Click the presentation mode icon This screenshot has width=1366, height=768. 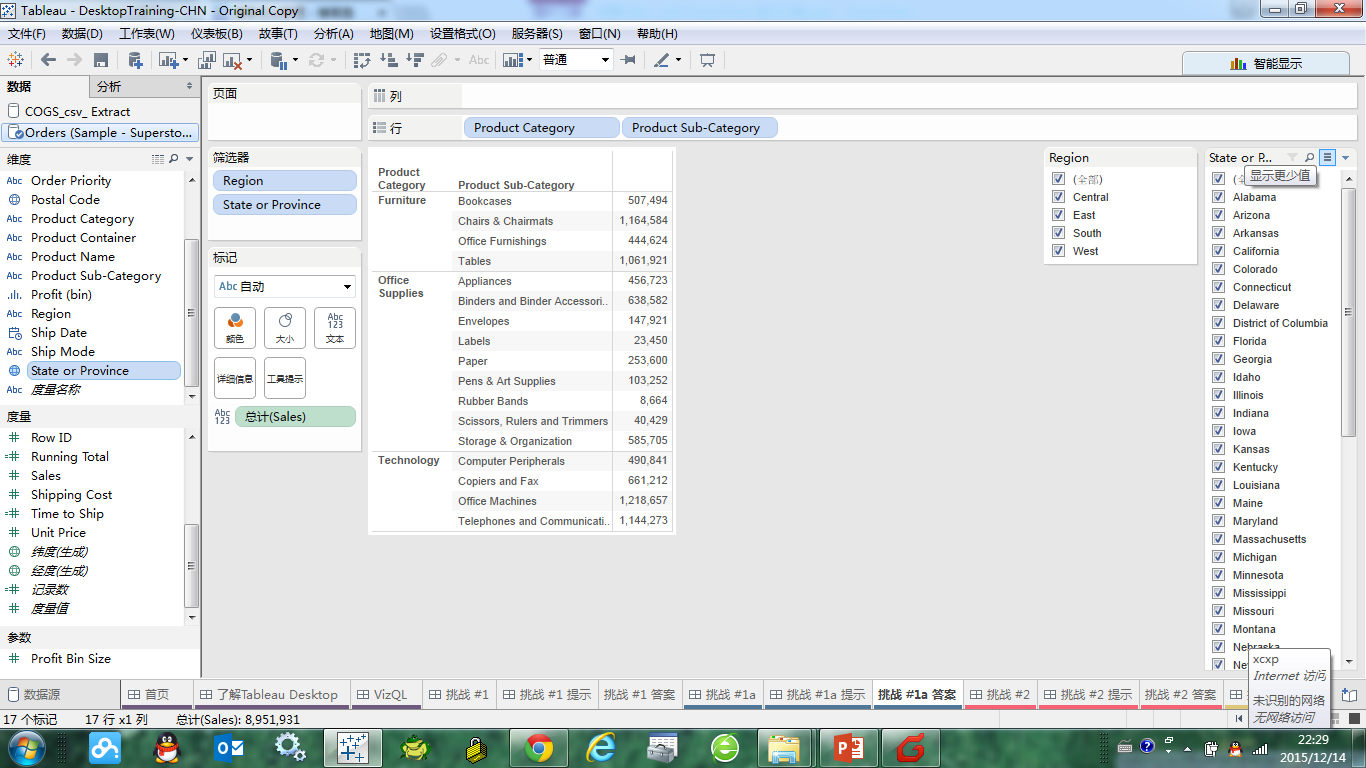click(x=707, y=60)
